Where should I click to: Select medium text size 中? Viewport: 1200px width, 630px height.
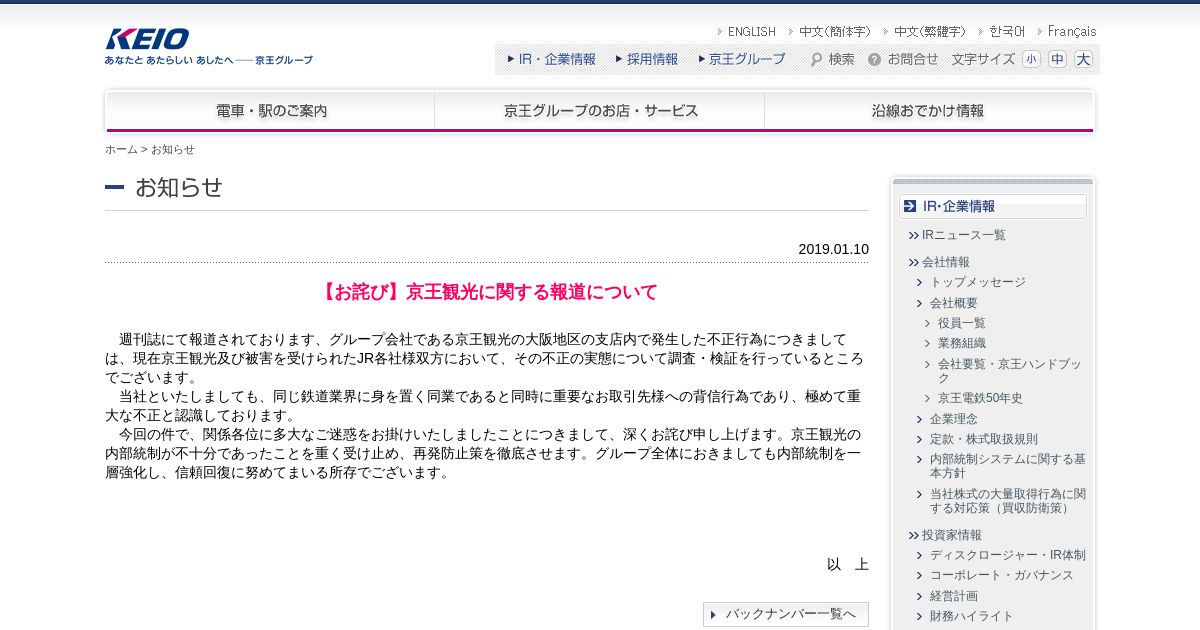click(x=1057, y=59)
